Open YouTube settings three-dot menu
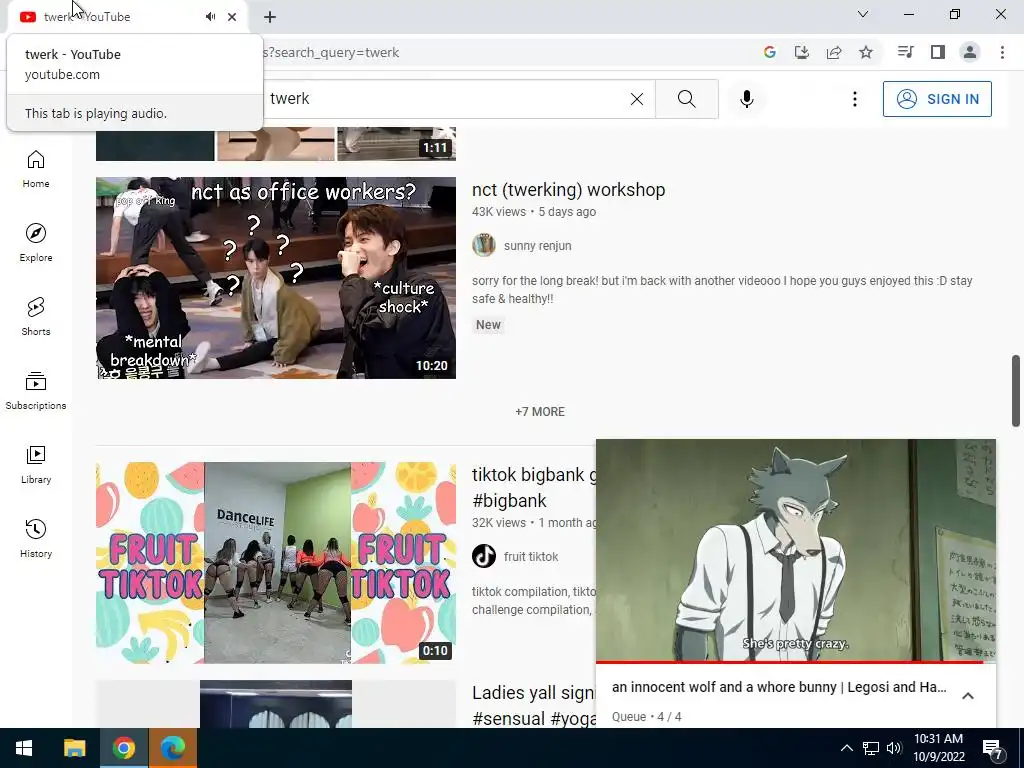The image size is (1024, 768). (854, 99)
